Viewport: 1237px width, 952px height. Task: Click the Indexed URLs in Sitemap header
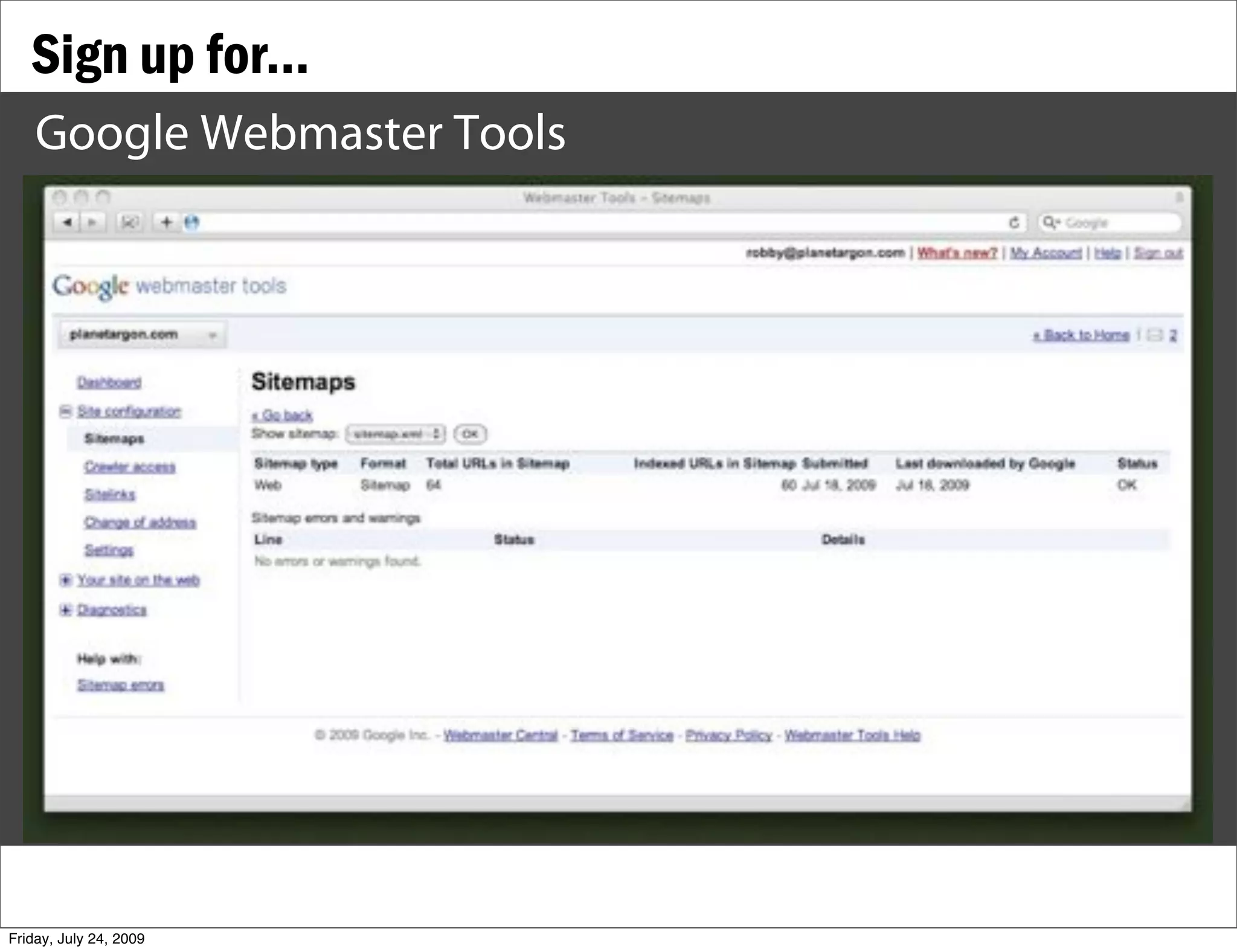tap(715, 463)
